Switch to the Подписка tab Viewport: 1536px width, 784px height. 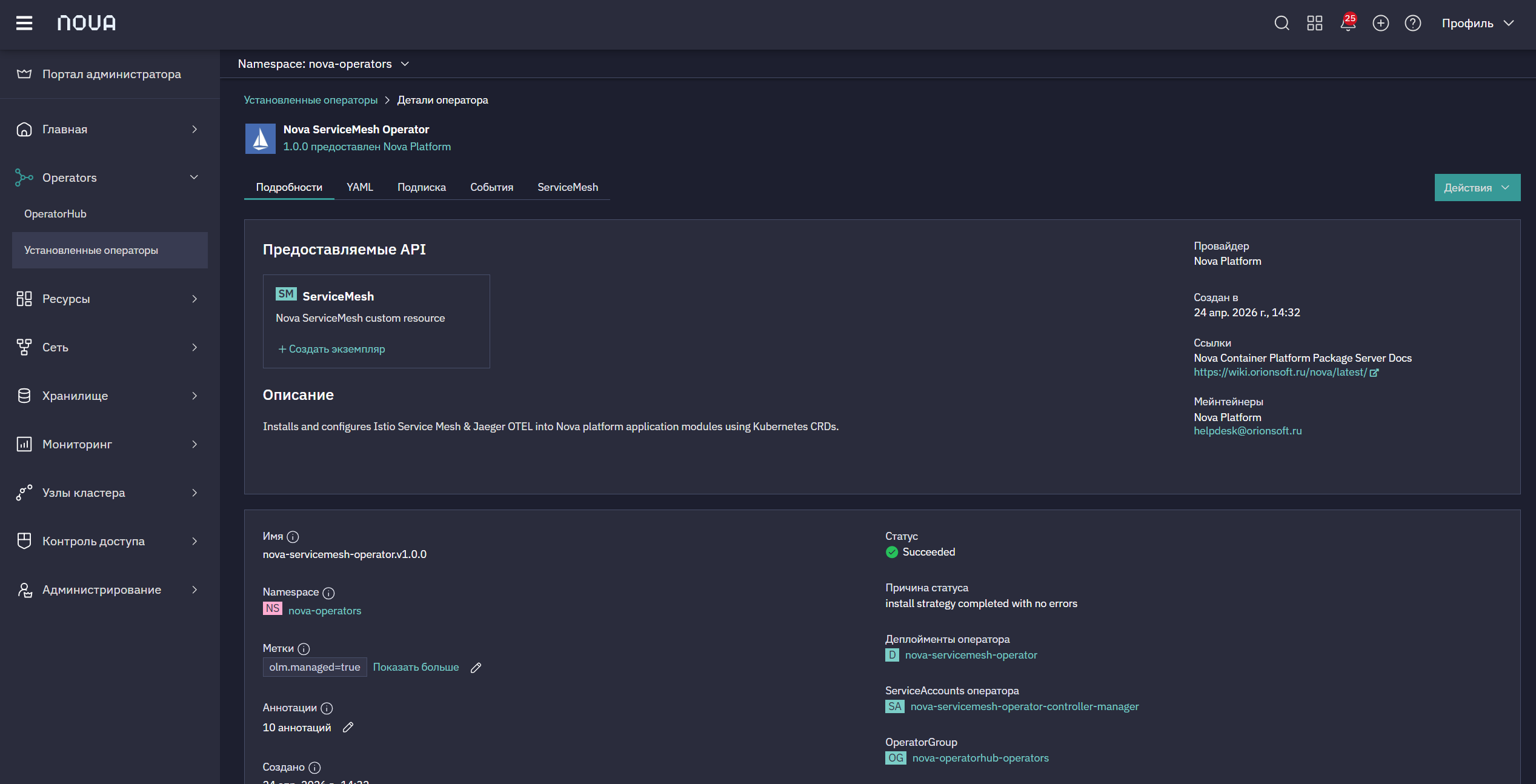click(422, 187)
